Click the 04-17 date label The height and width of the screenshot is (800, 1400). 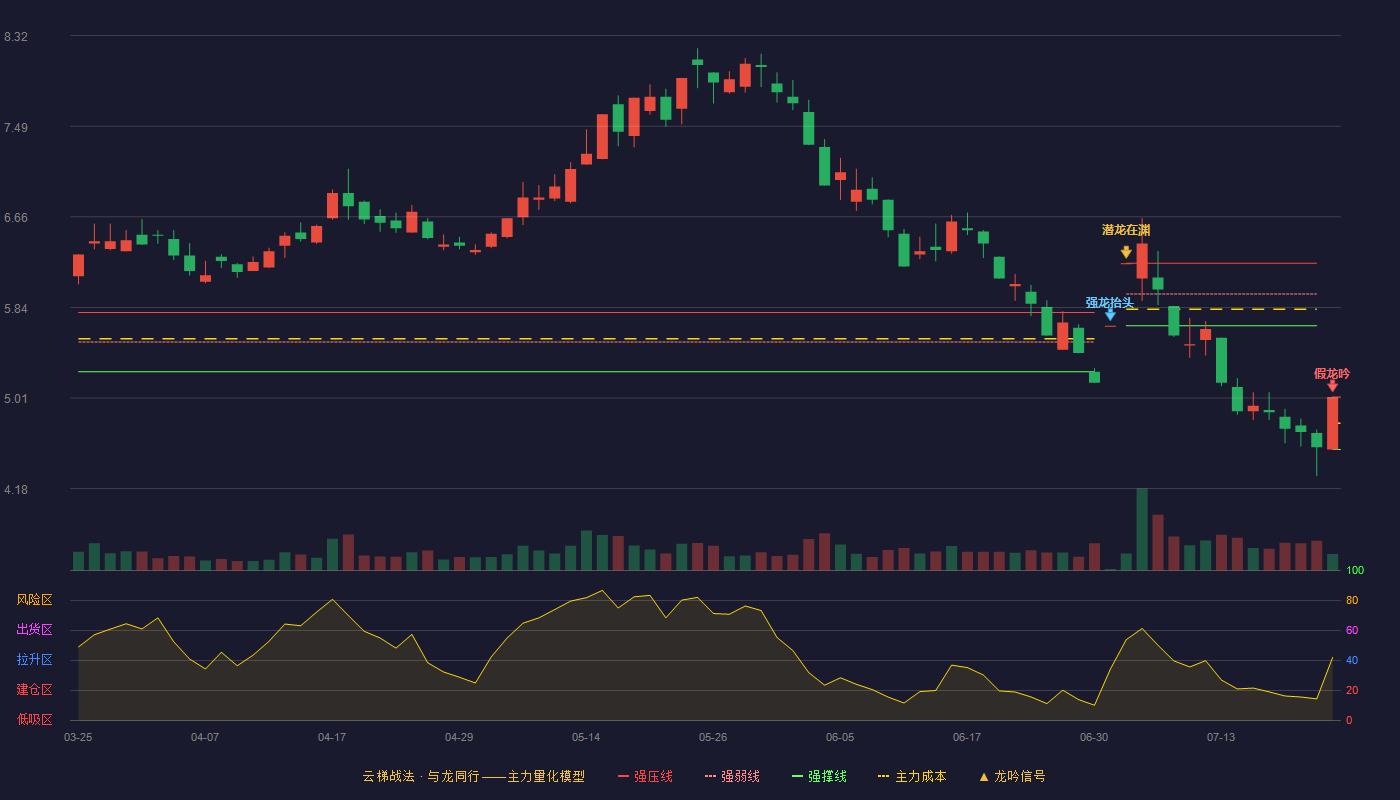pos(332,737)
